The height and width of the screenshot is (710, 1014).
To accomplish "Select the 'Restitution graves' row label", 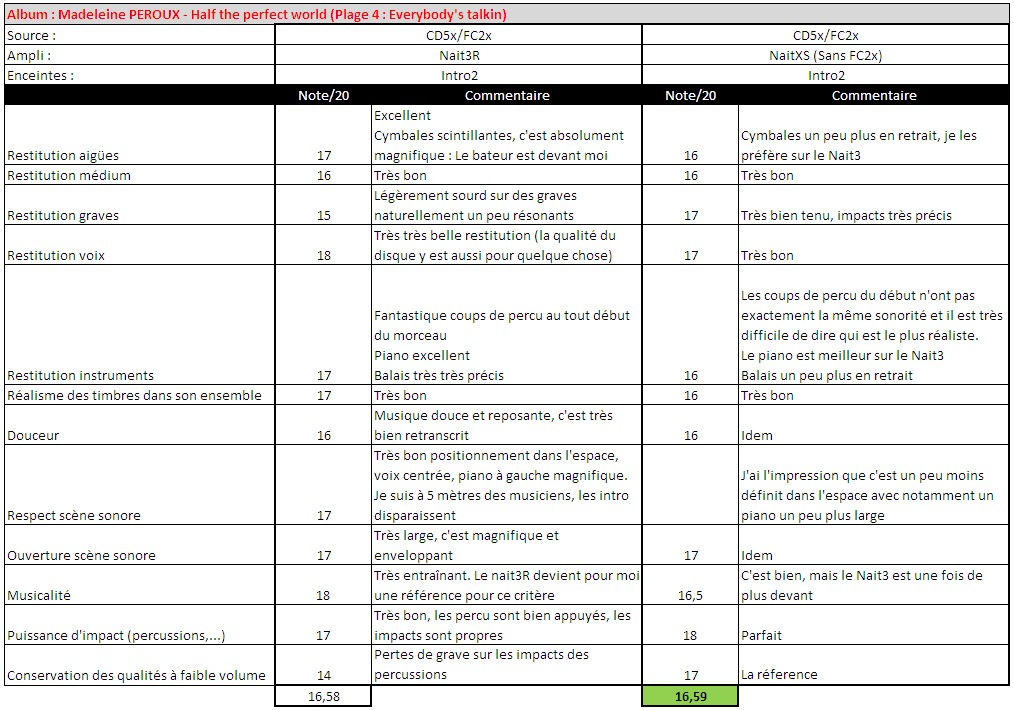I will click(x=140, y=204).
